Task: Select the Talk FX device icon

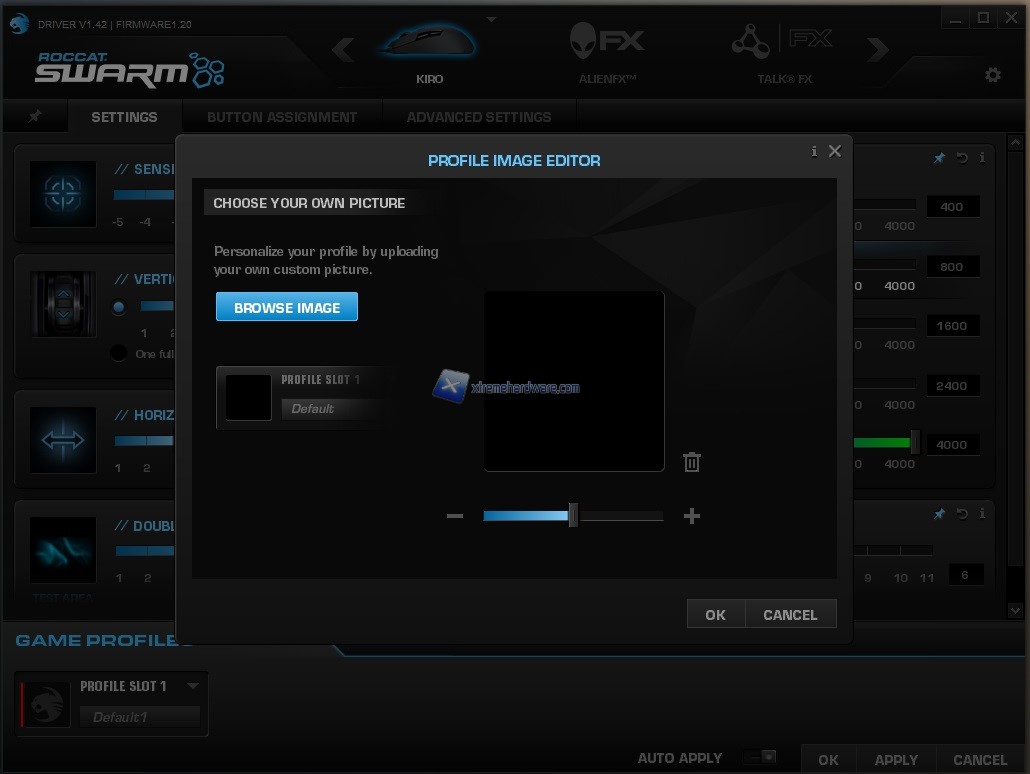Action: coord(783,43)
